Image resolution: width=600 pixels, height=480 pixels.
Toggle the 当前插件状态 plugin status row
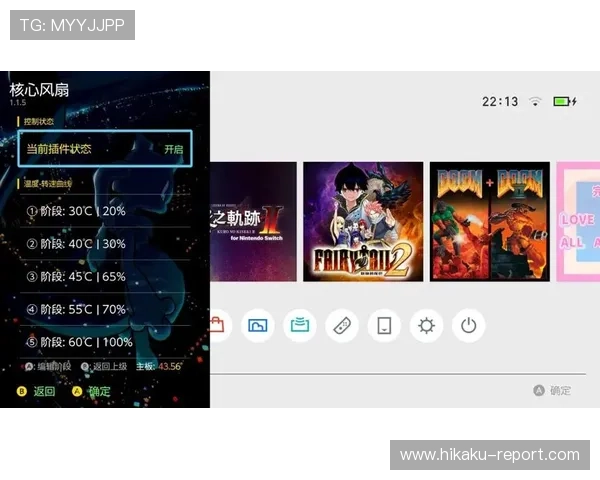tap(105, 149)
